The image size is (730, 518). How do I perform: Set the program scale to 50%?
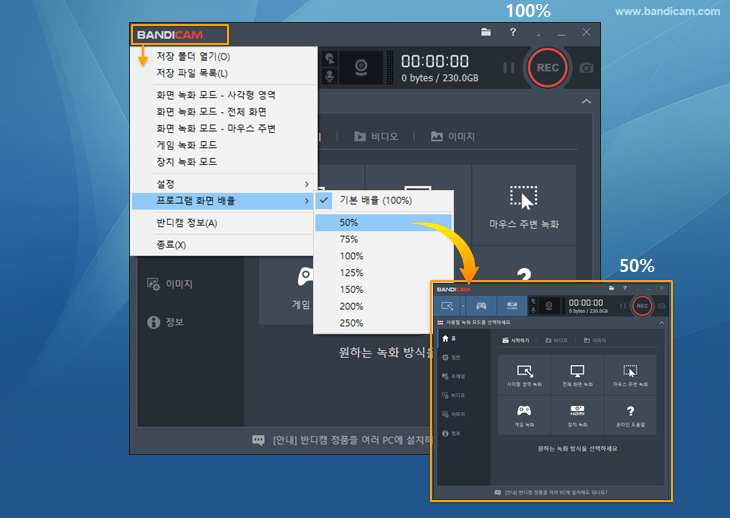384,222
